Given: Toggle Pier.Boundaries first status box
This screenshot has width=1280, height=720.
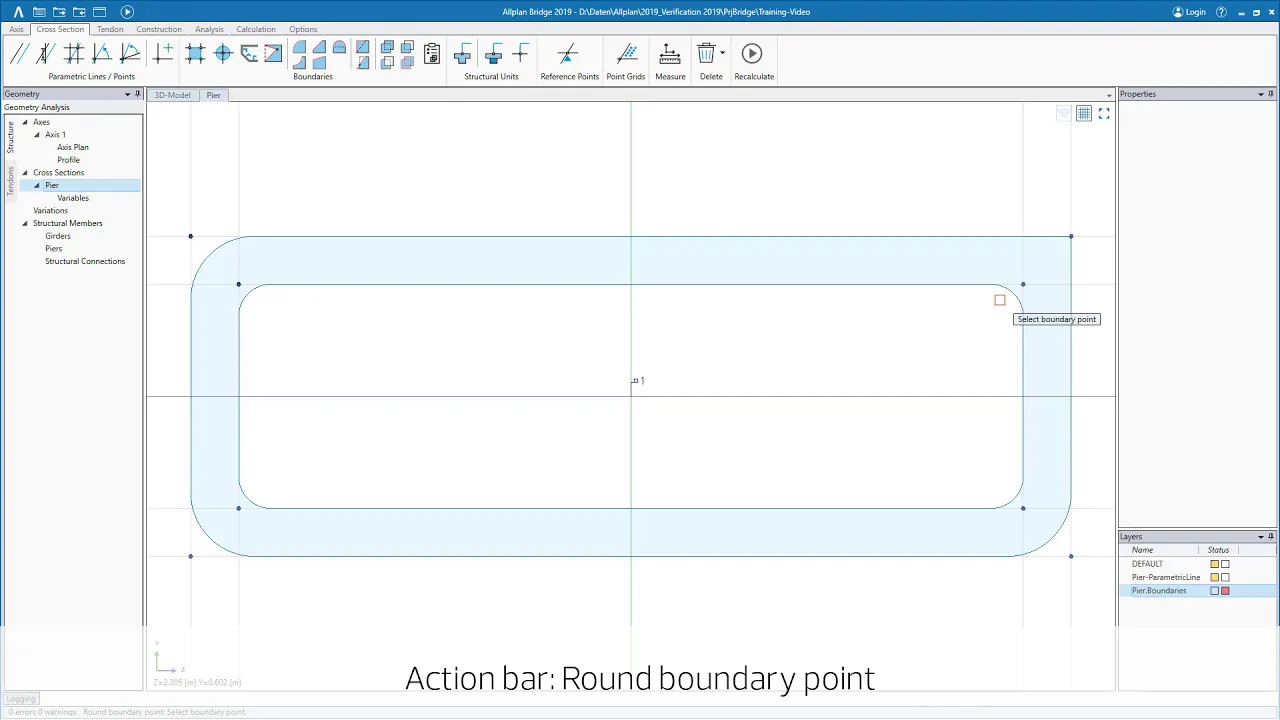Looking at the screenshot, I should (1215, 591).
